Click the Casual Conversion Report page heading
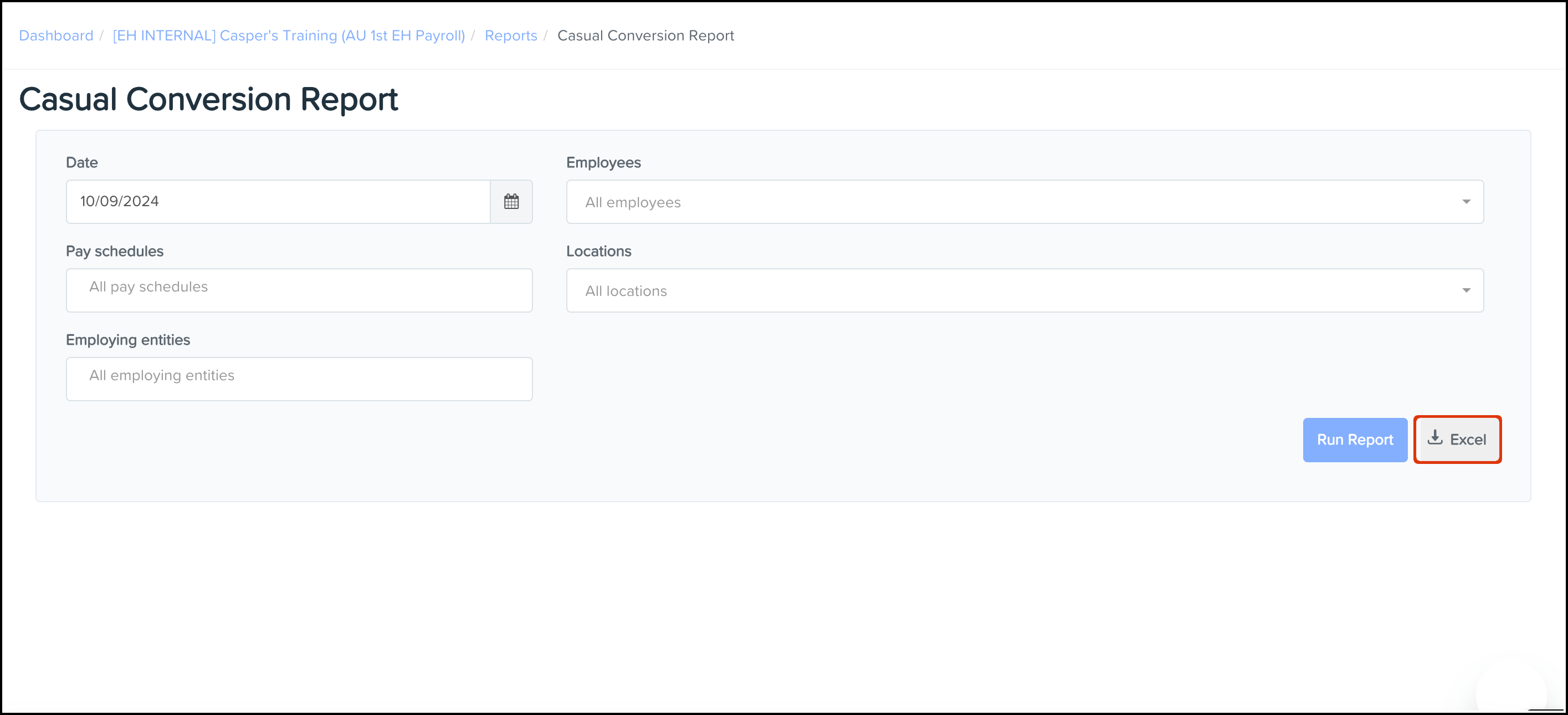The width and height of the screenshot is (1568, 715). tap(208, 99)
